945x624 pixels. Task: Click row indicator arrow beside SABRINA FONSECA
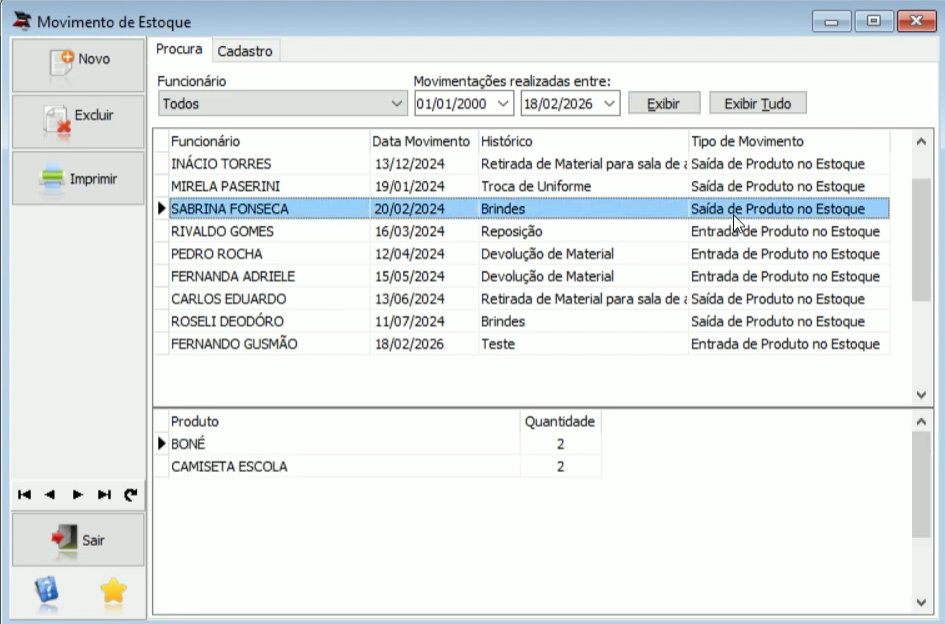click(x=161, y=209)
